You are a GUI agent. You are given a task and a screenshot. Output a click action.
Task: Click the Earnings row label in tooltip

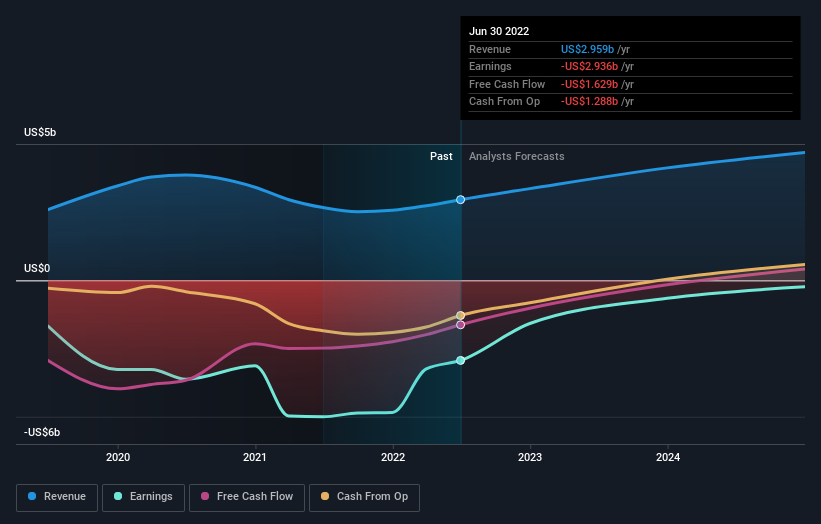pyautogui.click(x=490, y=66)
